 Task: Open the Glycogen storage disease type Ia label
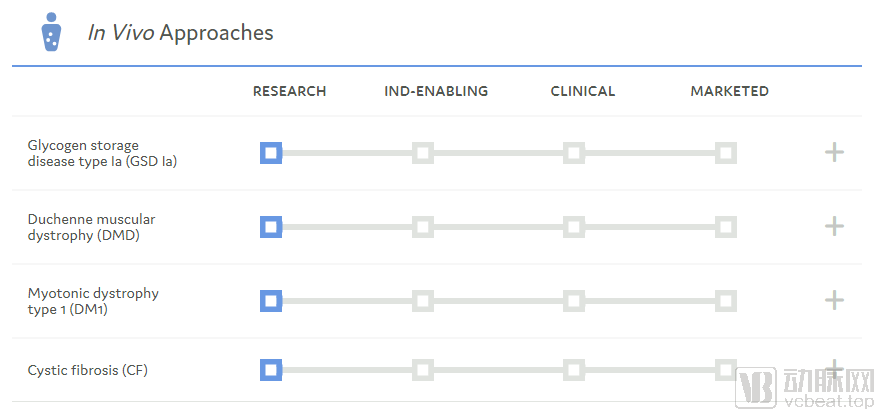pos(102,153)
